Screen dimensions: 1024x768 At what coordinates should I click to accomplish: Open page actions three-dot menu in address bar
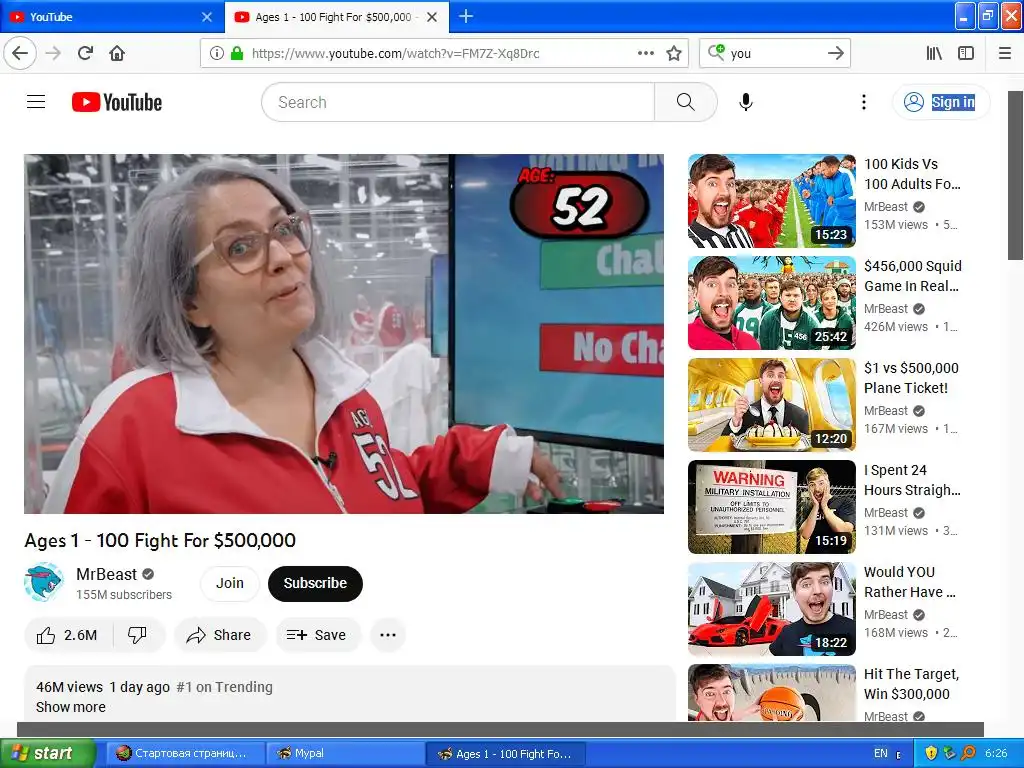pos(645,53)
